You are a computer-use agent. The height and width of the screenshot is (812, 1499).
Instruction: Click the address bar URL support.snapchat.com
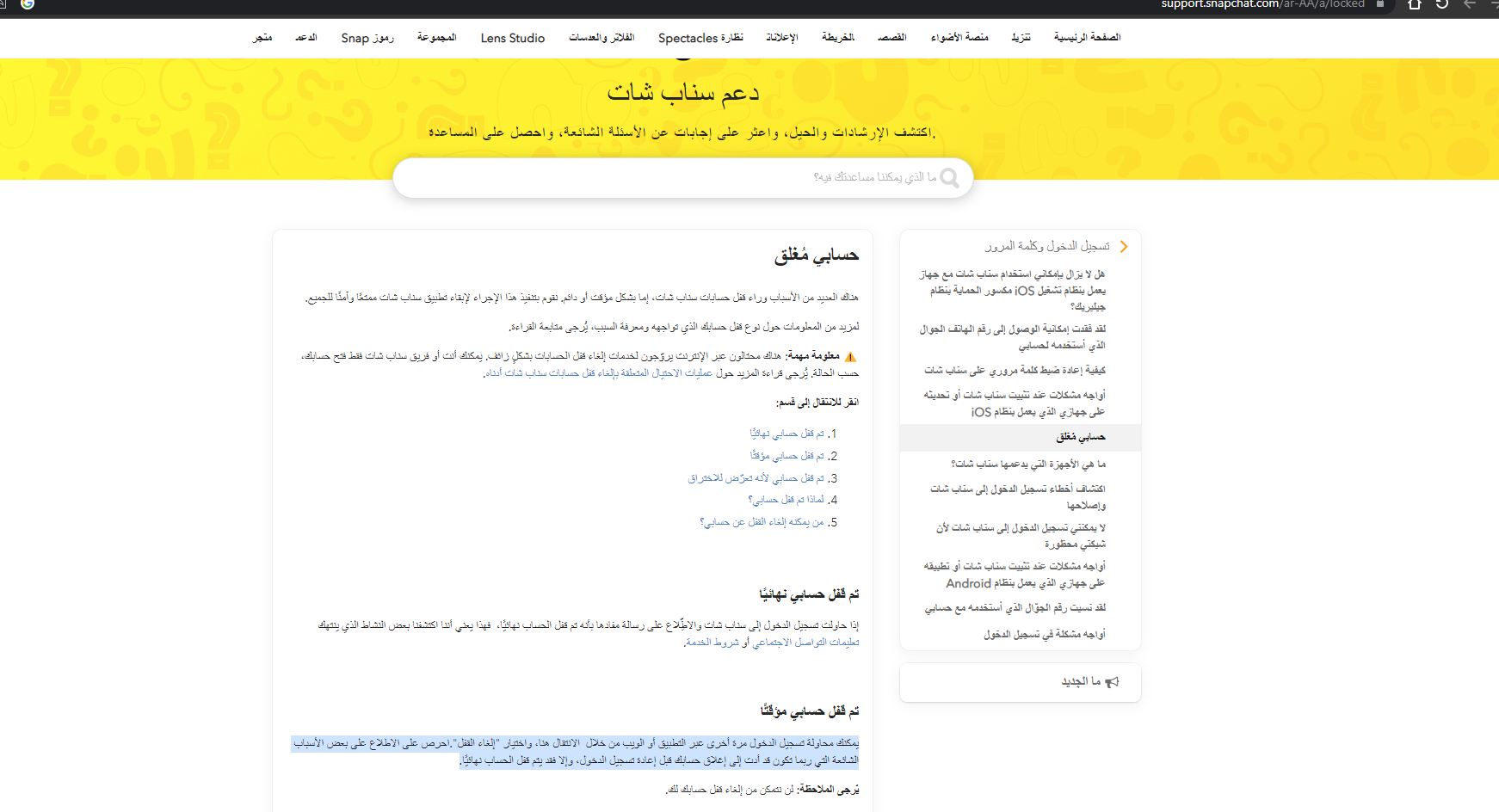[1262, 4]
